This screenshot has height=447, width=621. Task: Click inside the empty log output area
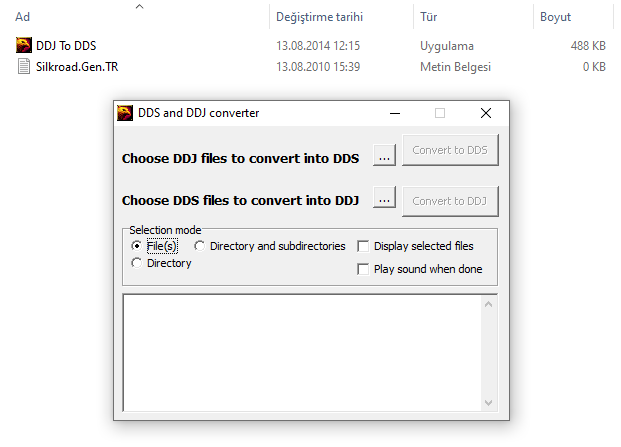pyautogui.click(x=303, y=353)
